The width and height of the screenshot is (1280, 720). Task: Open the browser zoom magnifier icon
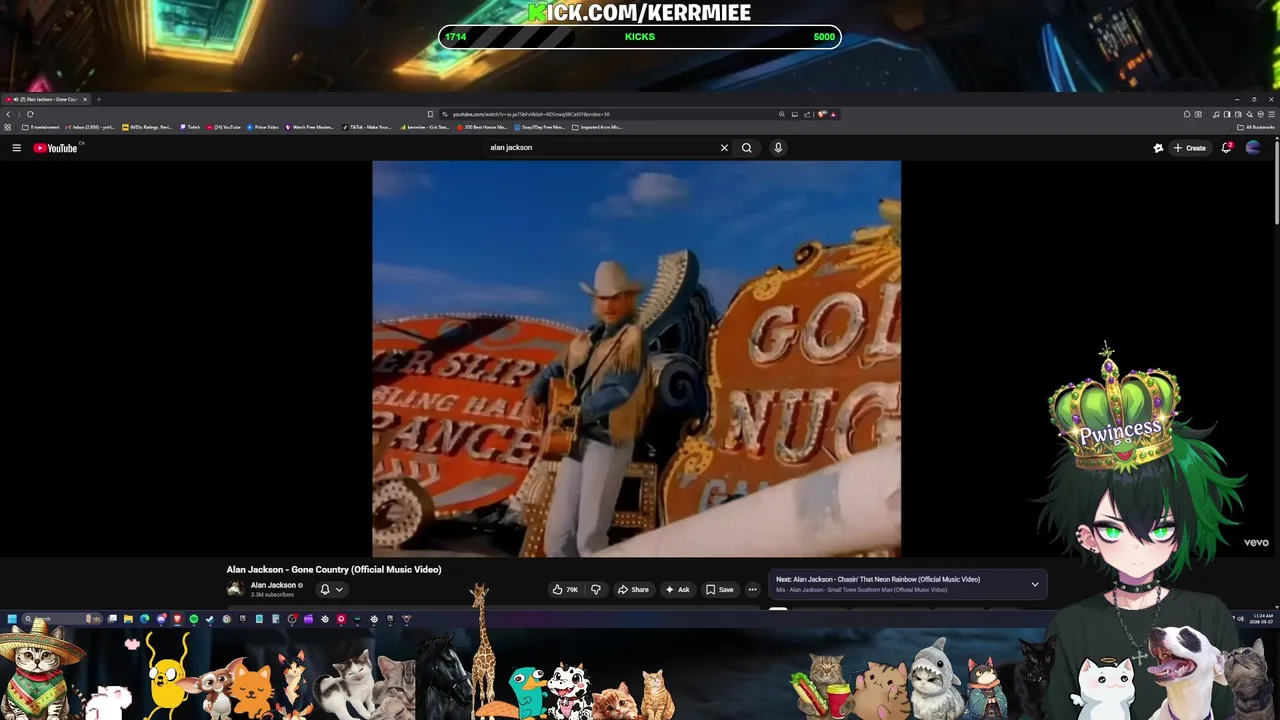[782, 114]
